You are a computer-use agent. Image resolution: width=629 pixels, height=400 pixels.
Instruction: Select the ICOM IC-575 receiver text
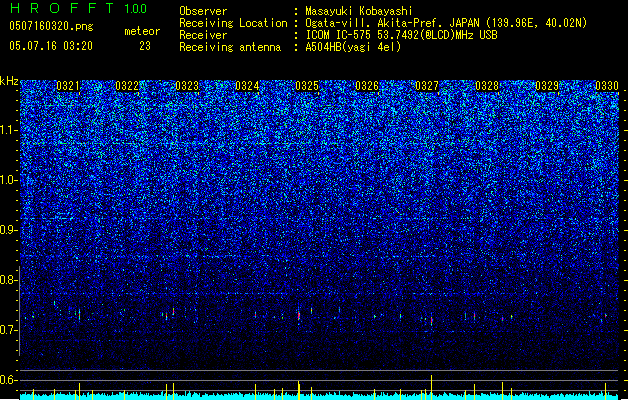coord(401,35)
